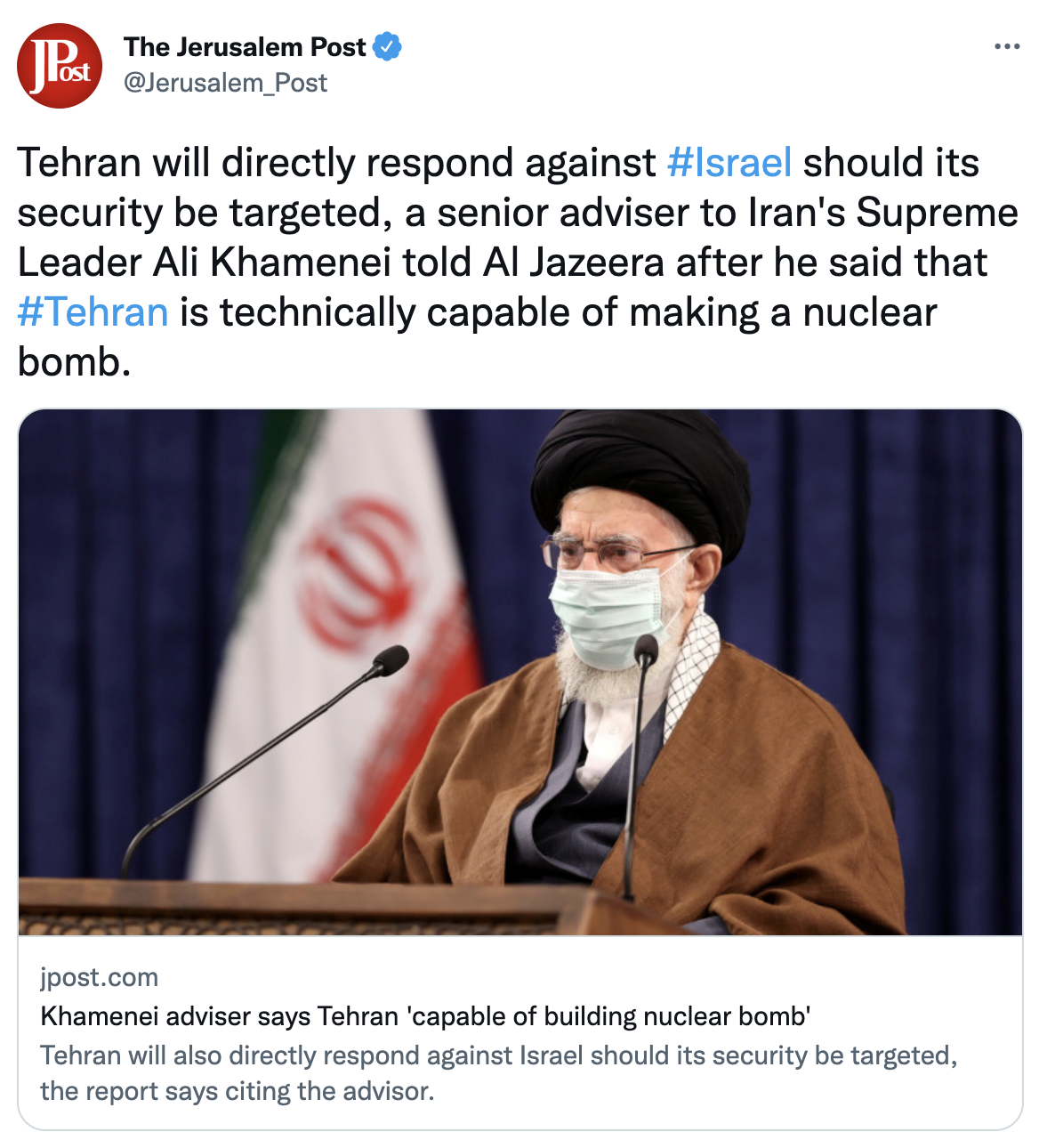Open the #Tehran hashtag
Screen dimensions: 1039x1148
coord(93,312)
